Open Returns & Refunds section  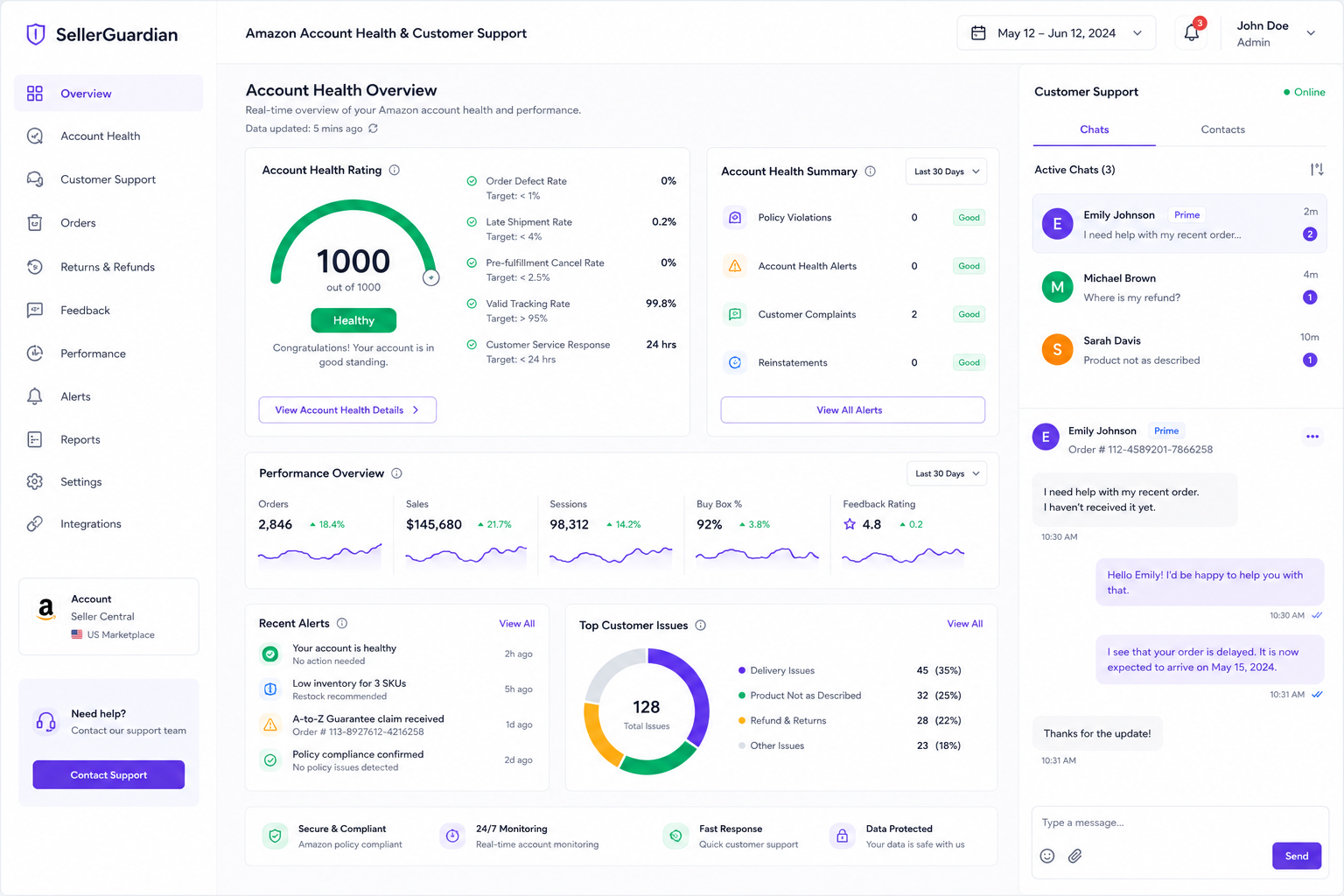point(108,267)
